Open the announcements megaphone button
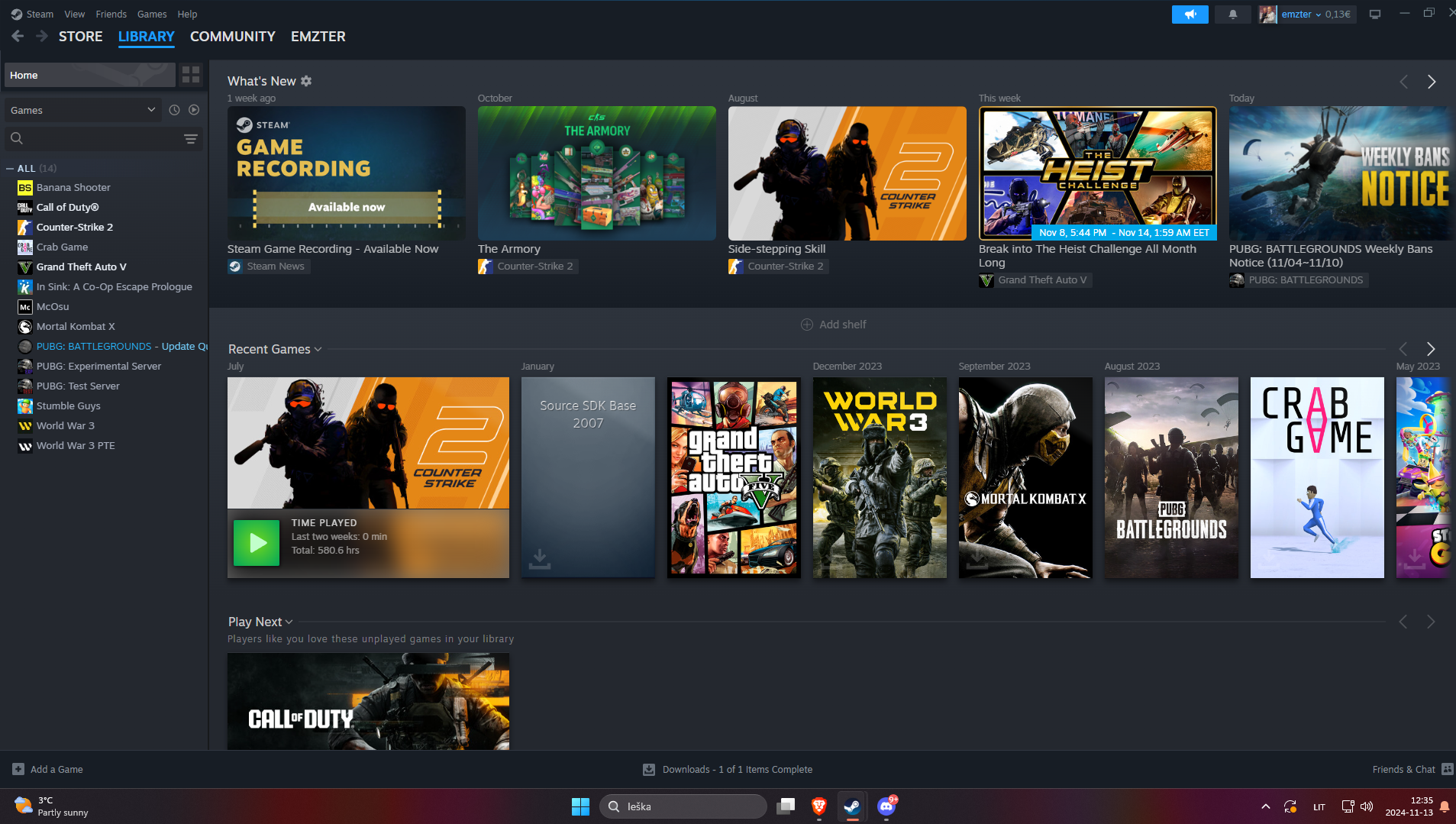The width and height of the screenshot is (1456, 824). pyautogui.click(x=1190, y=14)
